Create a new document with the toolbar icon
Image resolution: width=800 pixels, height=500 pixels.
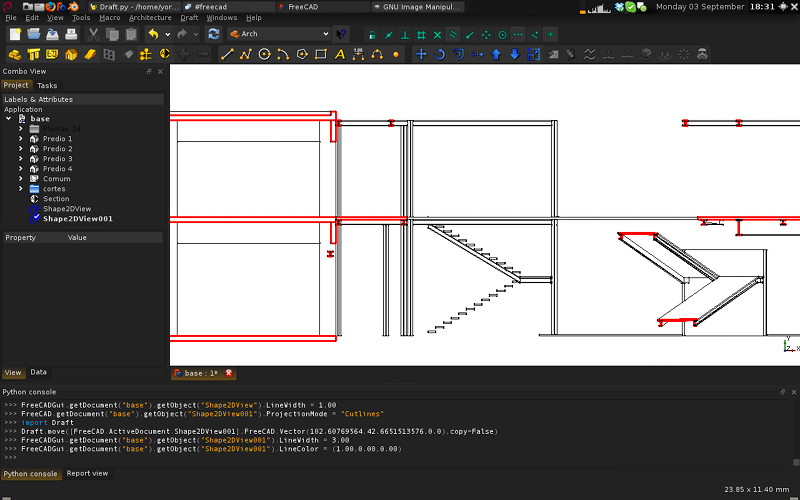click(x=15, y=34)
